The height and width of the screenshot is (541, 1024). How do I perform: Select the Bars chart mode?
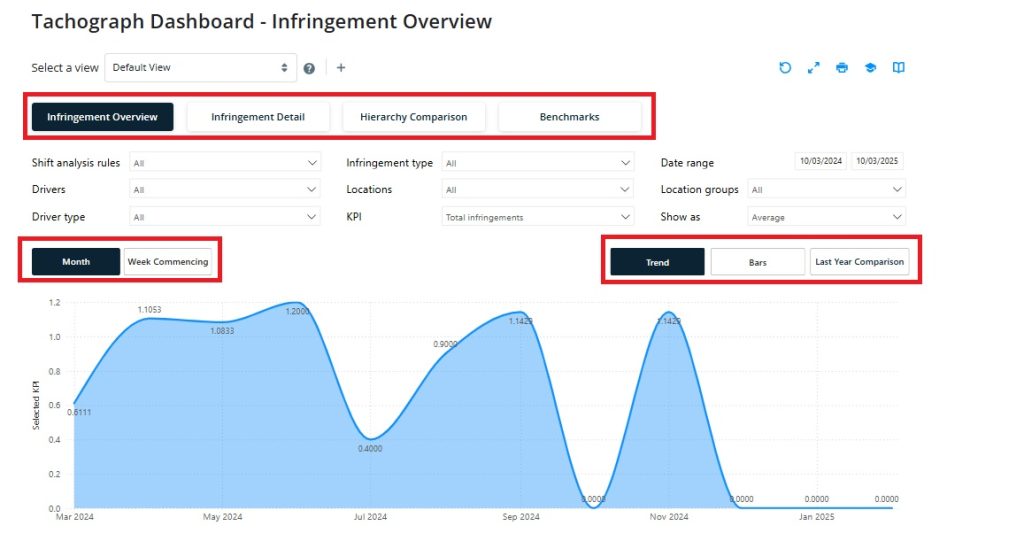(x=758, y=262)
